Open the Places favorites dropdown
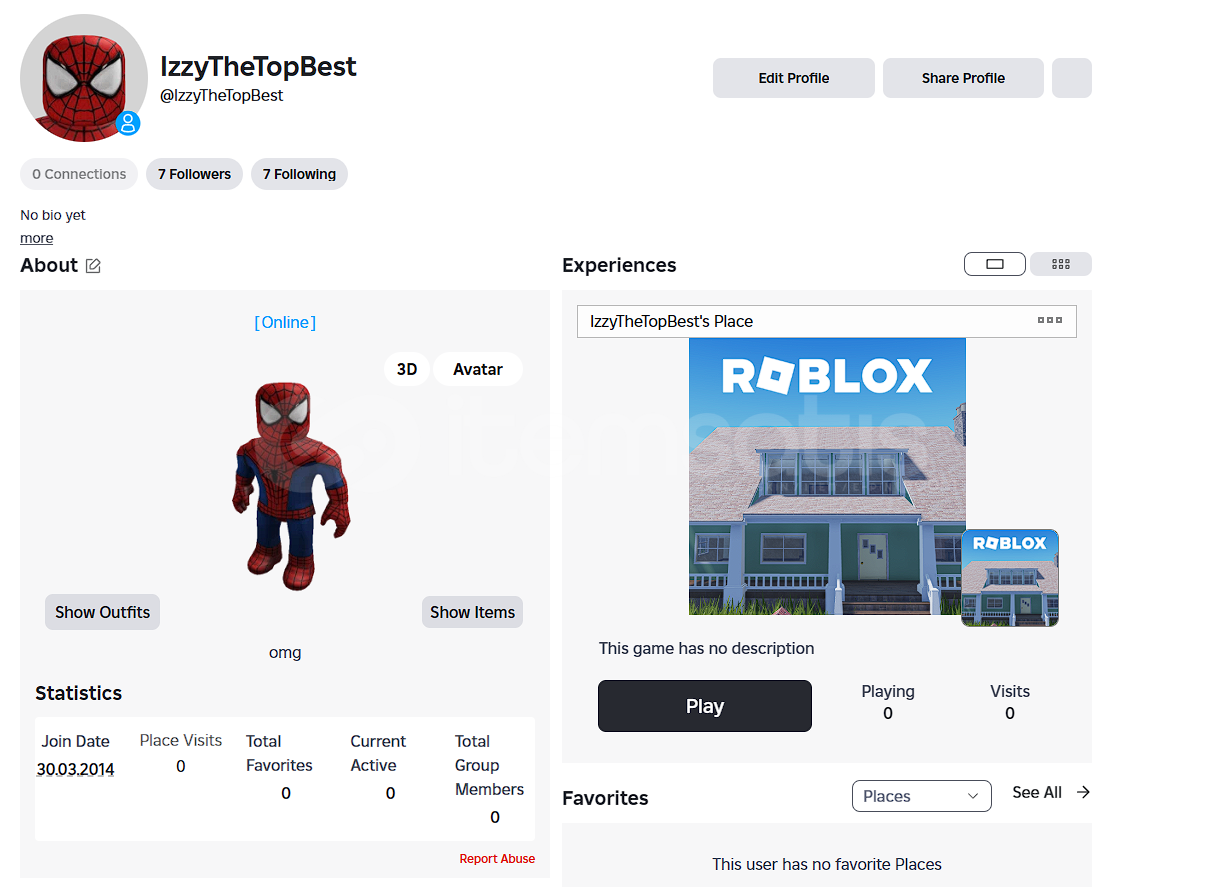 (921, 796)
